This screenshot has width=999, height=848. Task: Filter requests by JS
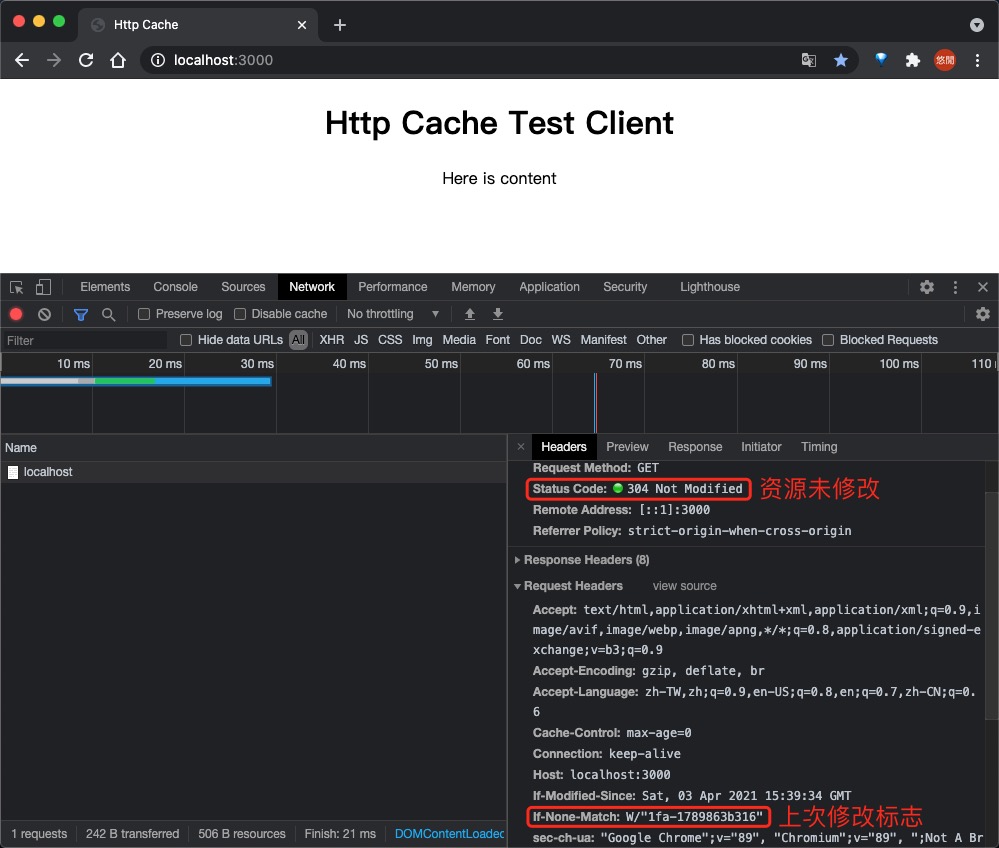click(x=361, y=340)
